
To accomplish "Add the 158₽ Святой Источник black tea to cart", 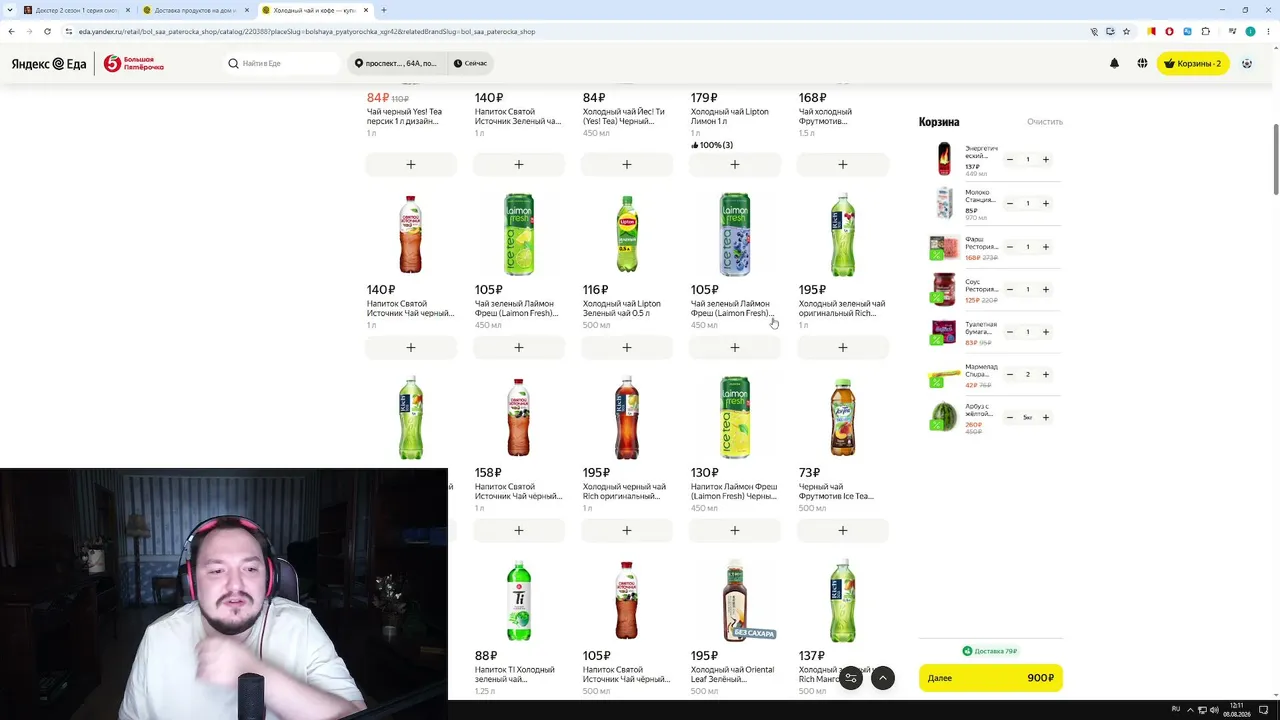I will point(519,530).
